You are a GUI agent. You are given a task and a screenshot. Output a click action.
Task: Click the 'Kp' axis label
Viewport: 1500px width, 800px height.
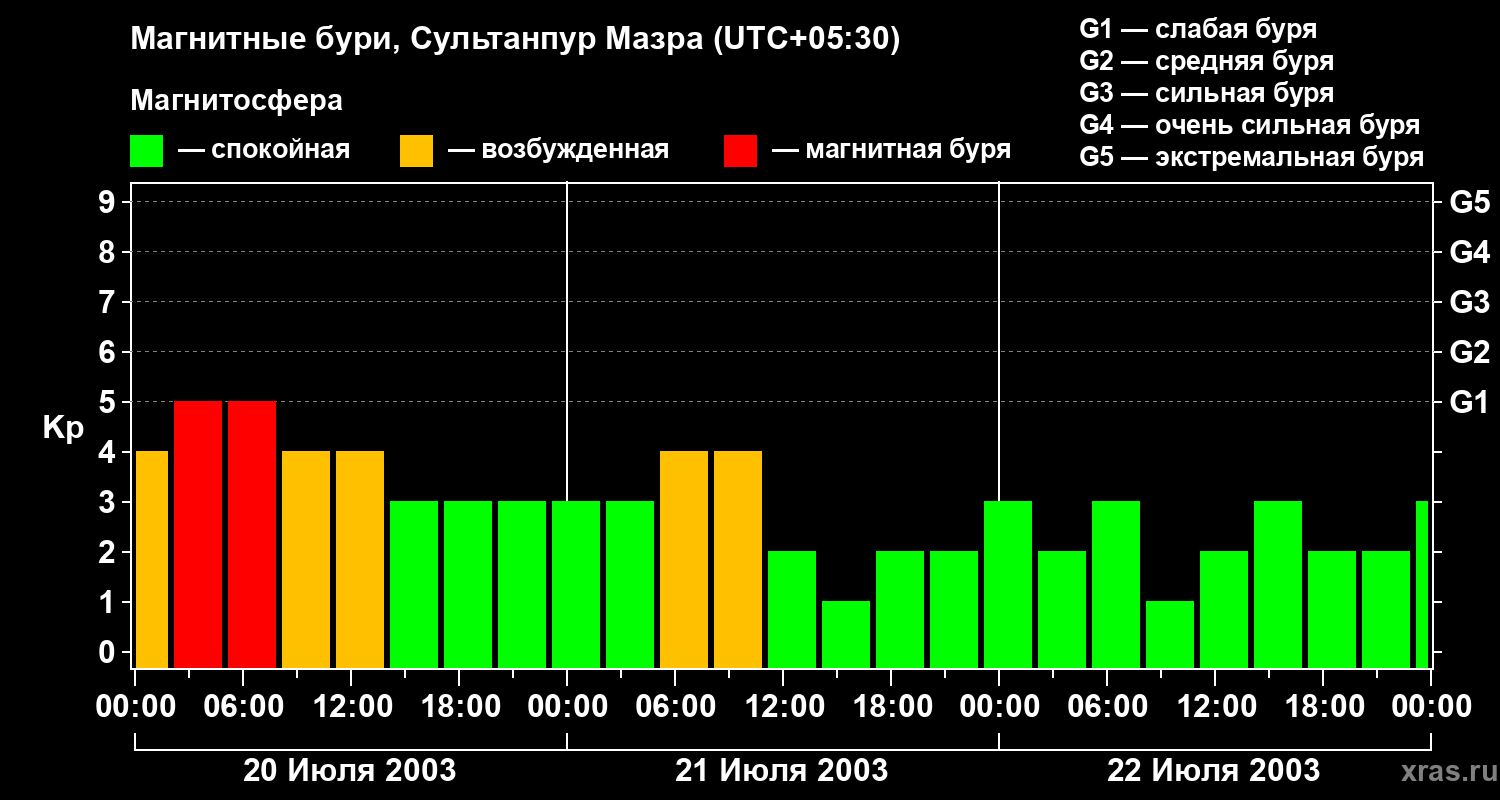pyautogui.click(x=63, y=427)
